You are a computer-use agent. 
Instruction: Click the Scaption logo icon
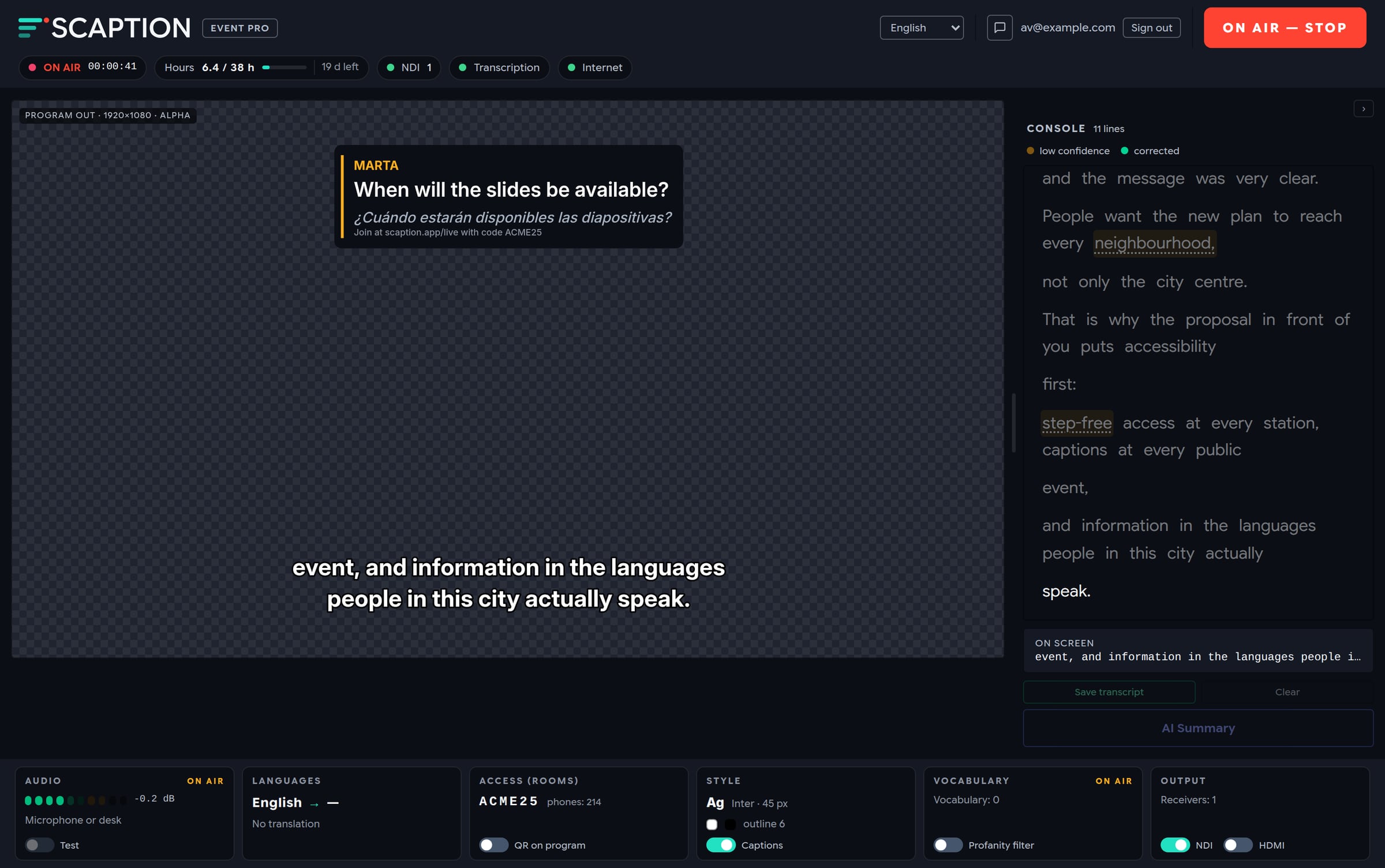(x=33, y=27)
